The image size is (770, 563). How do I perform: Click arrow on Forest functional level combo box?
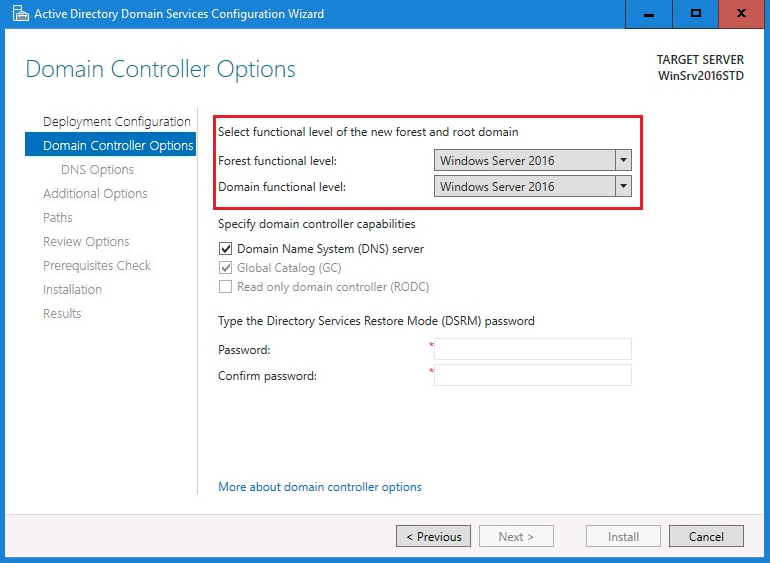tap(623, 160)
